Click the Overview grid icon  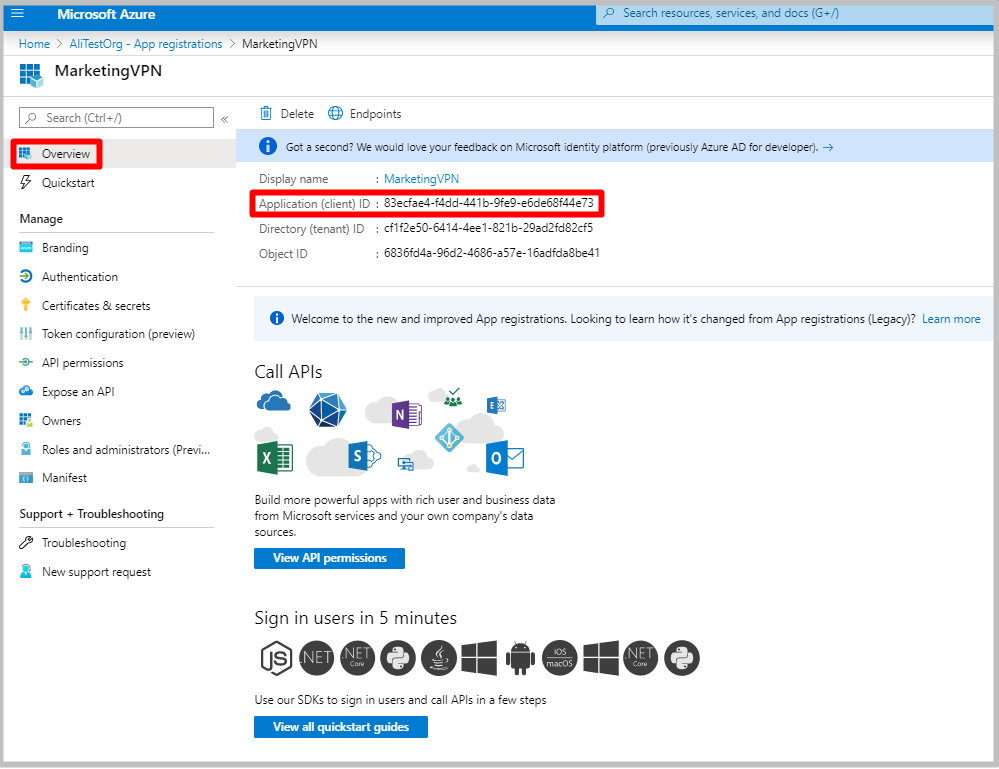click(25, 154)
